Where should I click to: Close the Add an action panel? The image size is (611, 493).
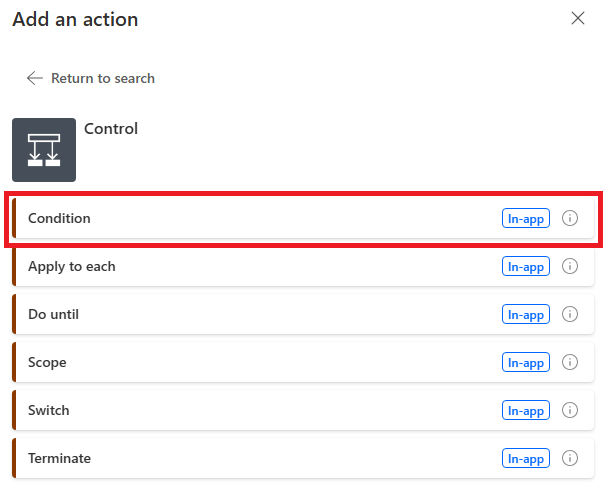(577, 18)
